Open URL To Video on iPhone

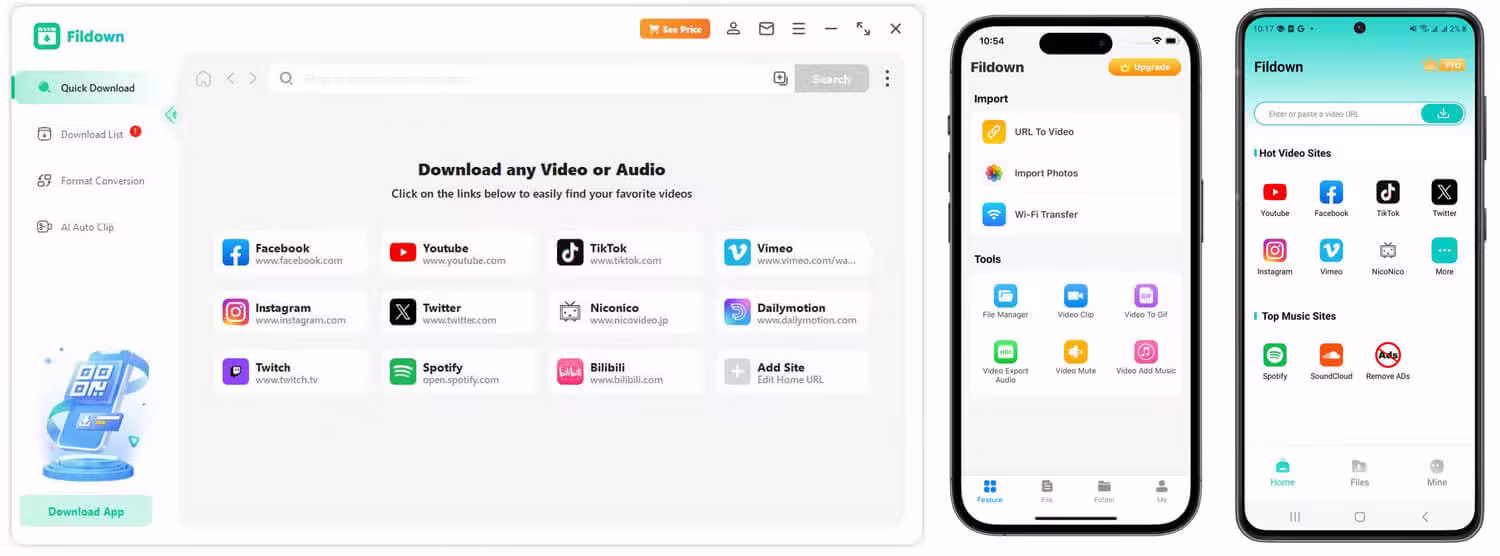click(1076, 132)
